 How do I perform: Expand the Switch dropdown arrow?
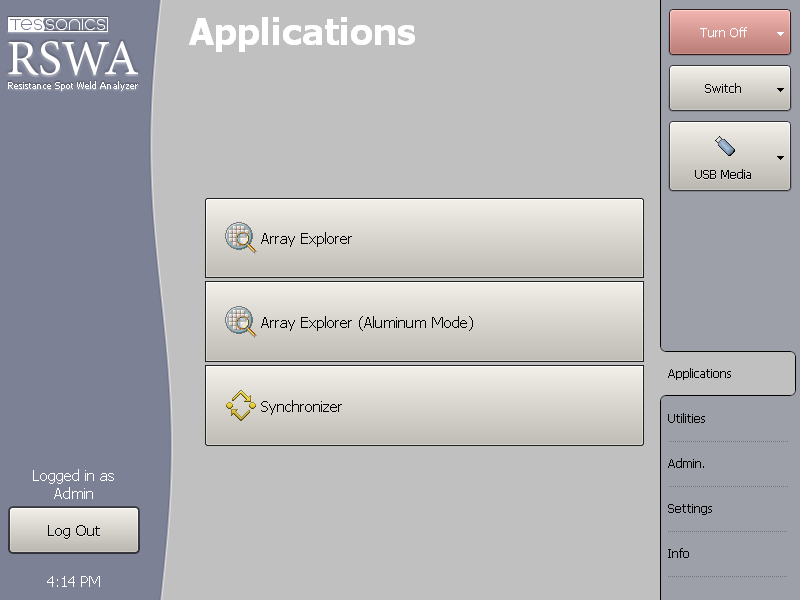coord(781,90)
